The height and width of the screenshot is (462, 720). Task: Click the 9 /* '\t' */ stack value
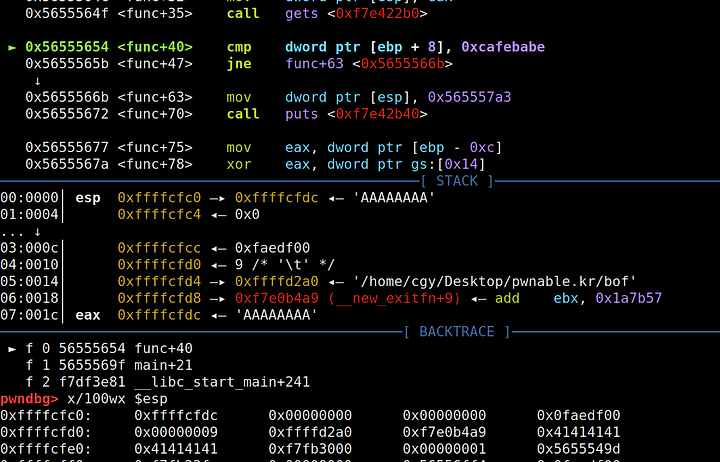point(285,265)
